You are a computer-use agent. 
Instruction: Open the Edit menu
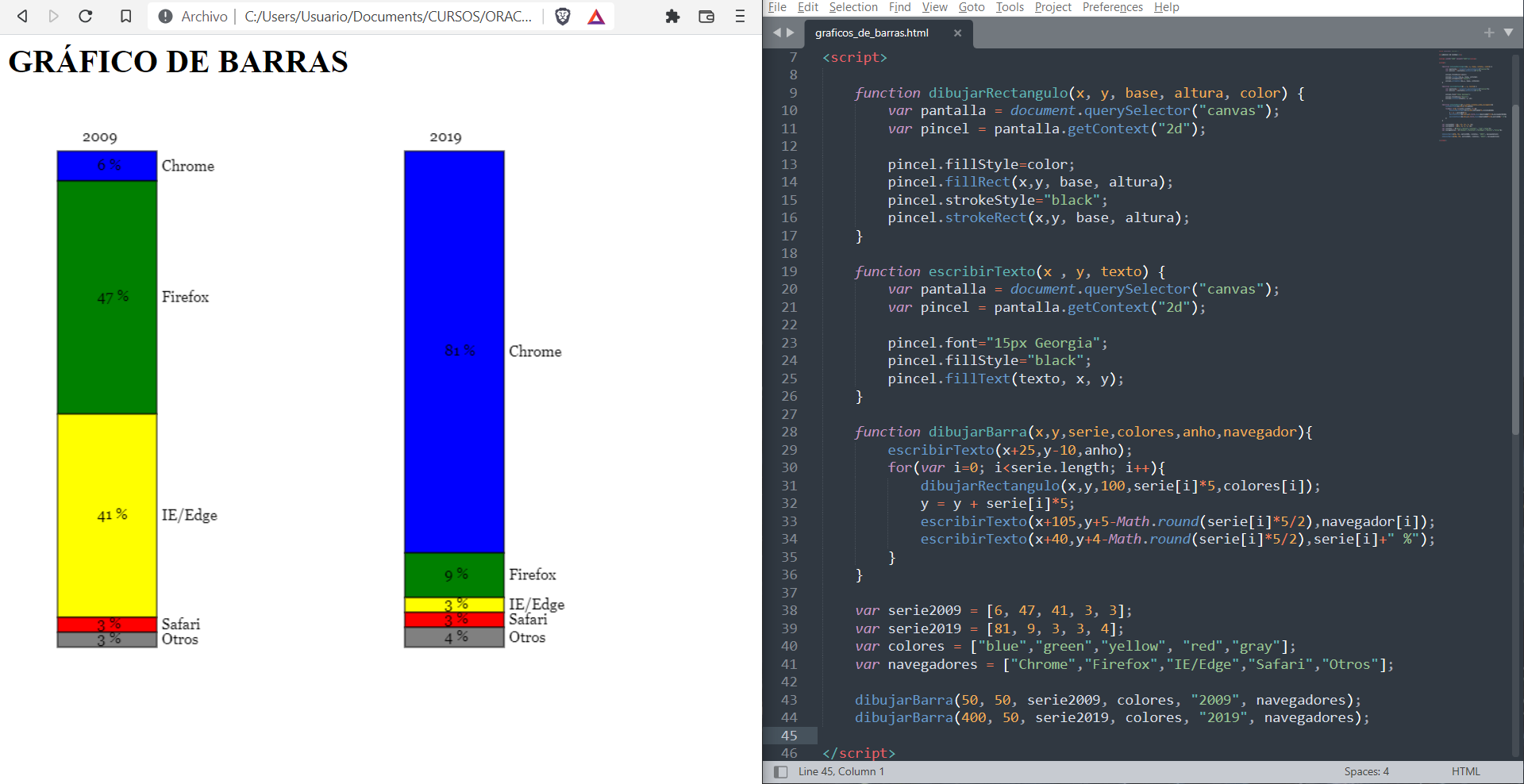pyautogui.click(x=808, y=7)
